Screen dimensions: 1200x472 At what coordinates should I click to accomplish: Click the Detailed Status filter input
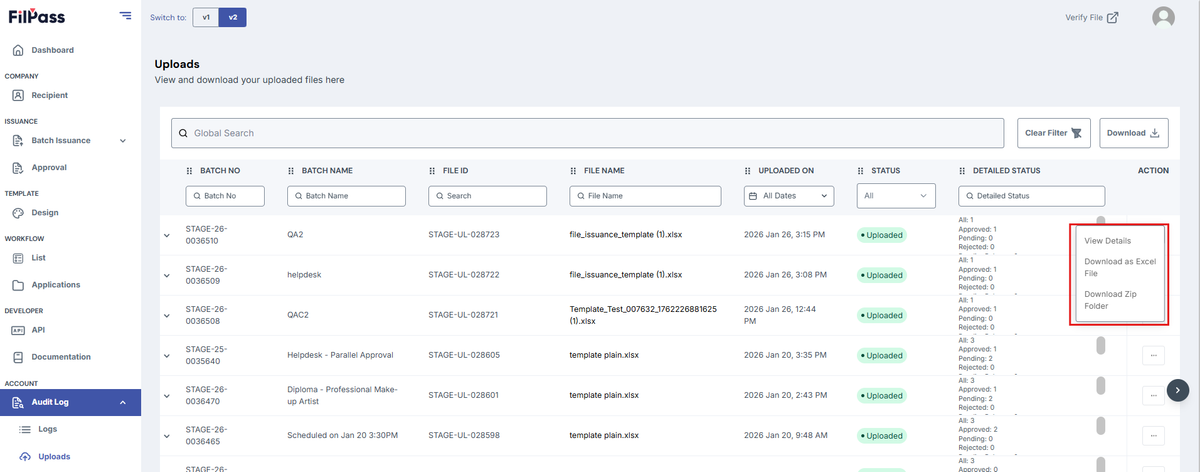[x=1031, y=196]
